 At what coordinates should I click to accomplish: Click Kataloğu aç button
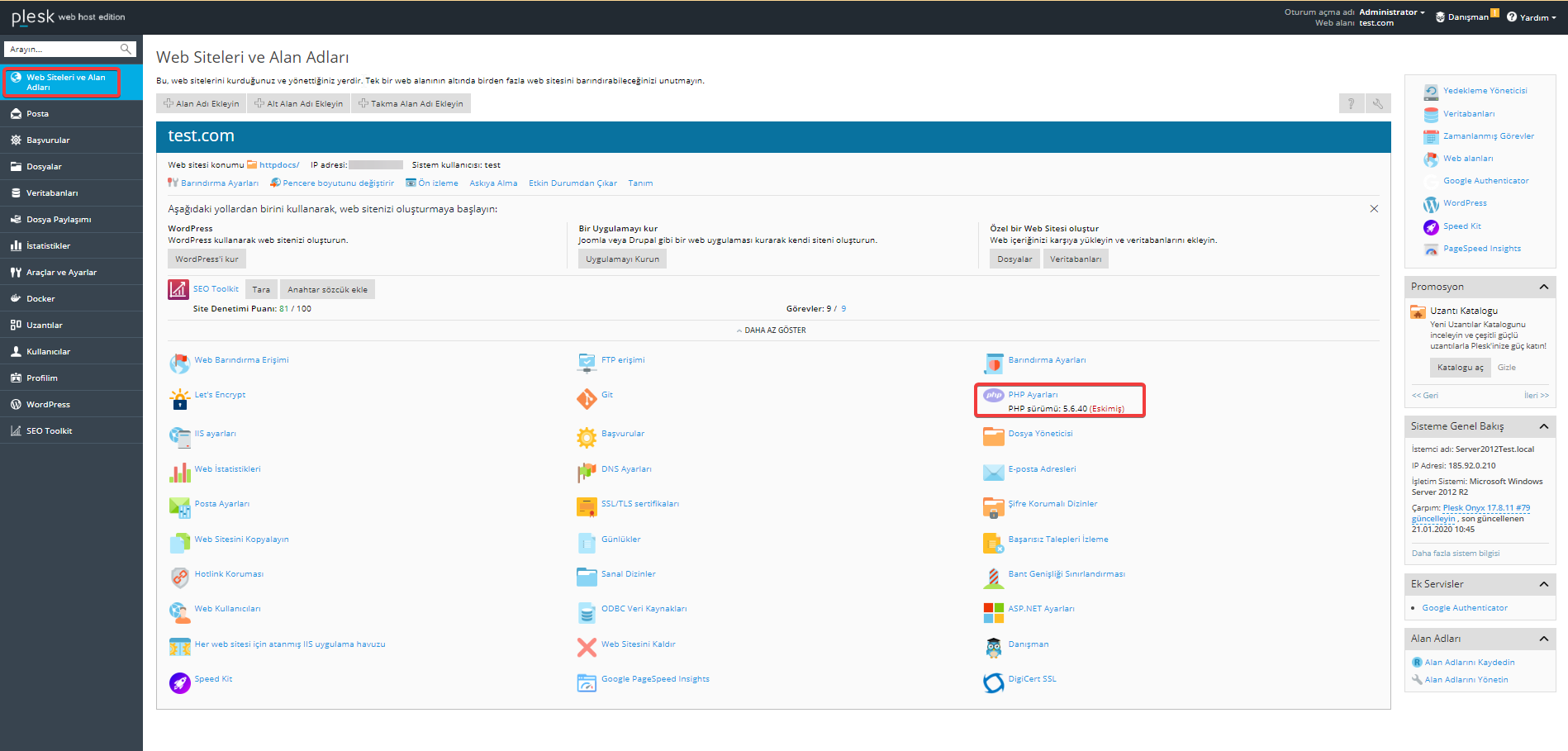point(1460,368)
